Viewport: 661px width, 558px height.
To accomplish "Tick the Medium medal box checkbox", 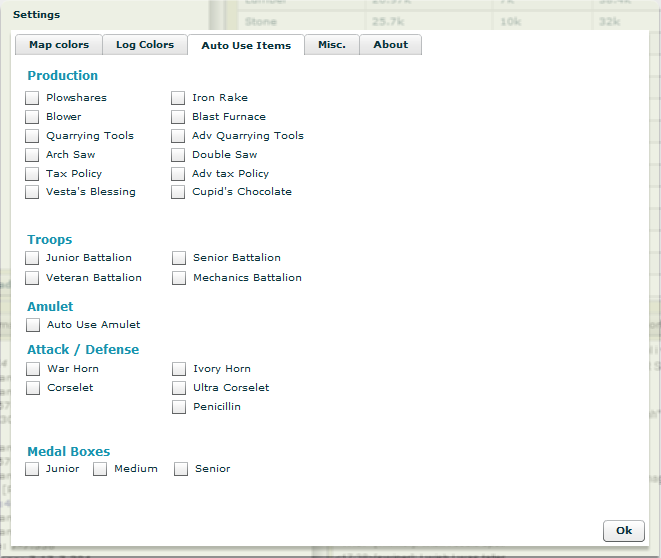I will coord(100,469).
